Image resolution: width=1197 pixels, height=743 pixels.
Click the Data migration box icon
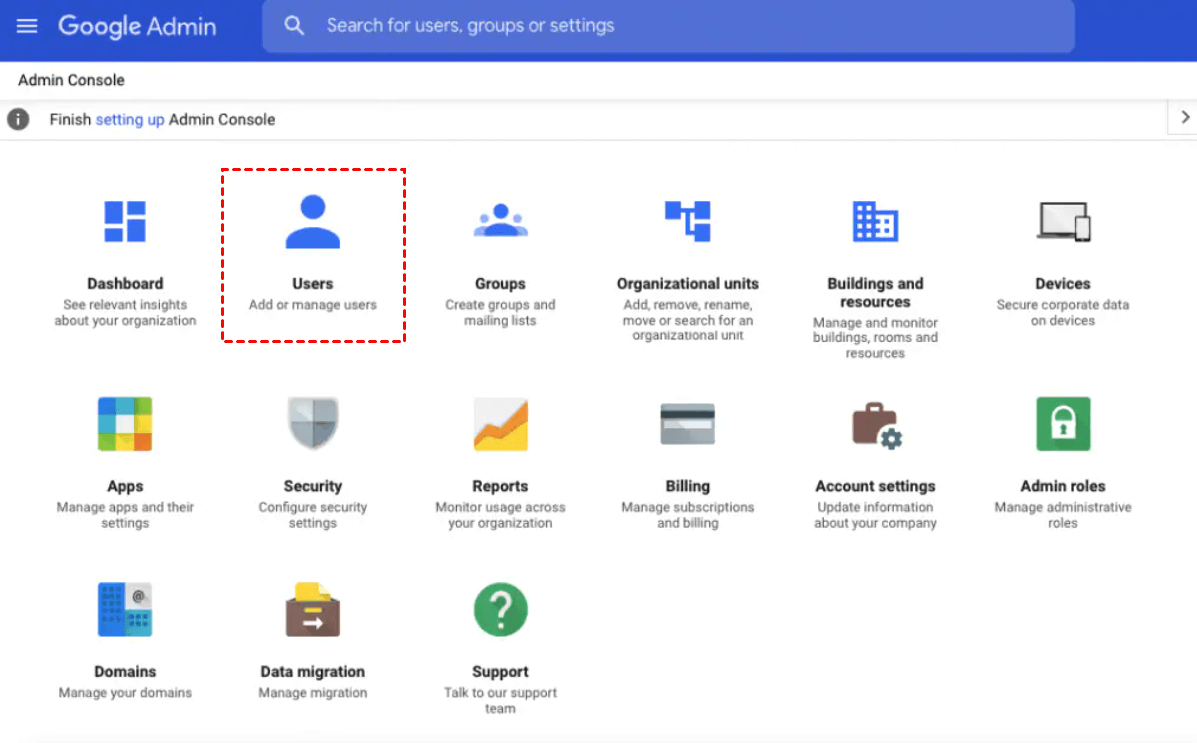click(313, 609)
